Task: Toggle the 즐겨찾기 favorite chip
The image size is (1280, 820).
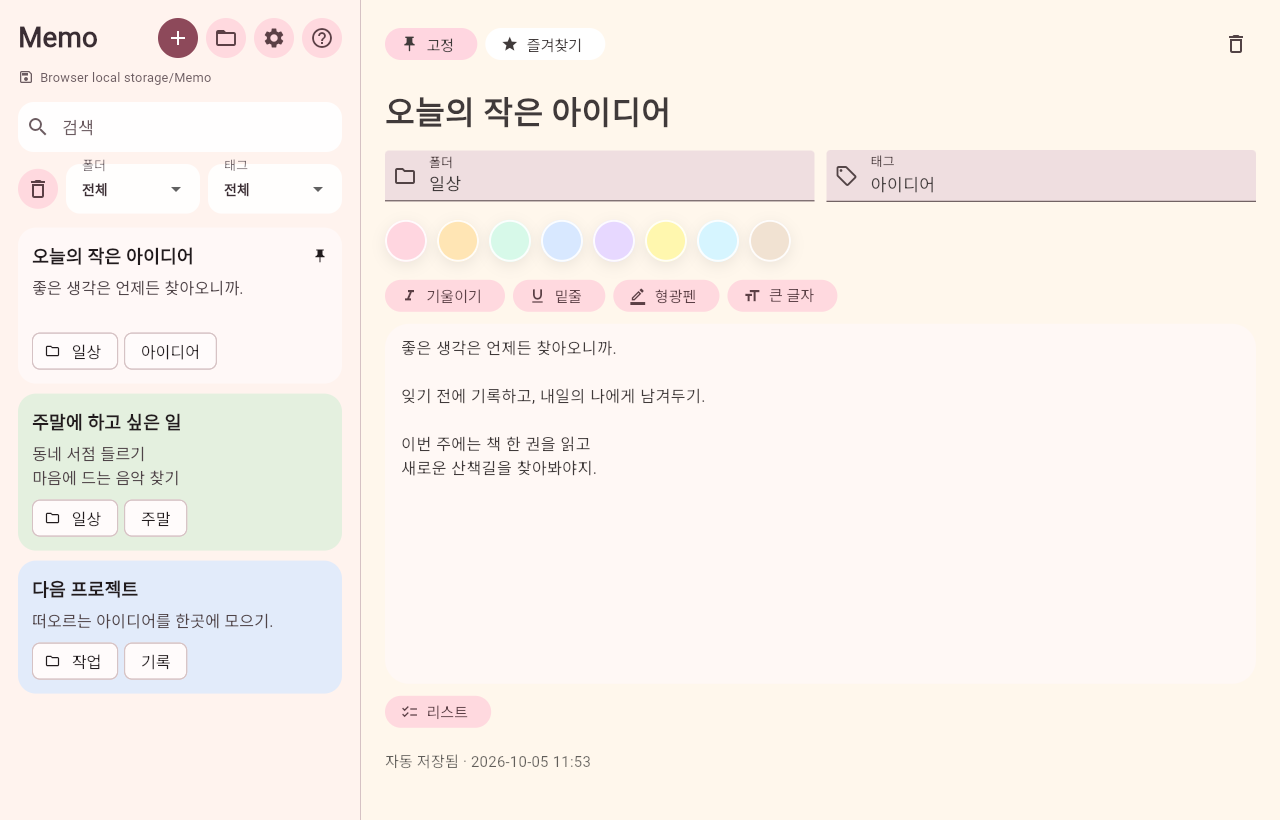Action: click(x=545, y=44)
